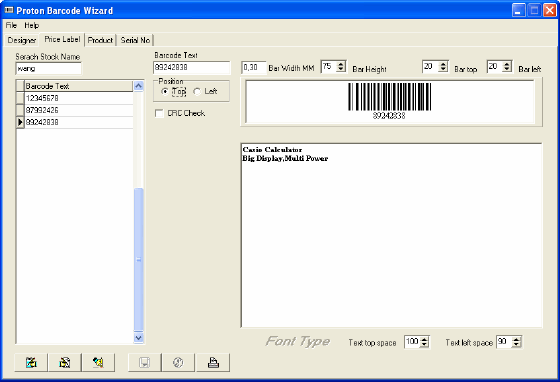This screenshot has width=560, height=382.
Task: Minimize the Proton Barcode Wizard window
Action: (519, 10)
